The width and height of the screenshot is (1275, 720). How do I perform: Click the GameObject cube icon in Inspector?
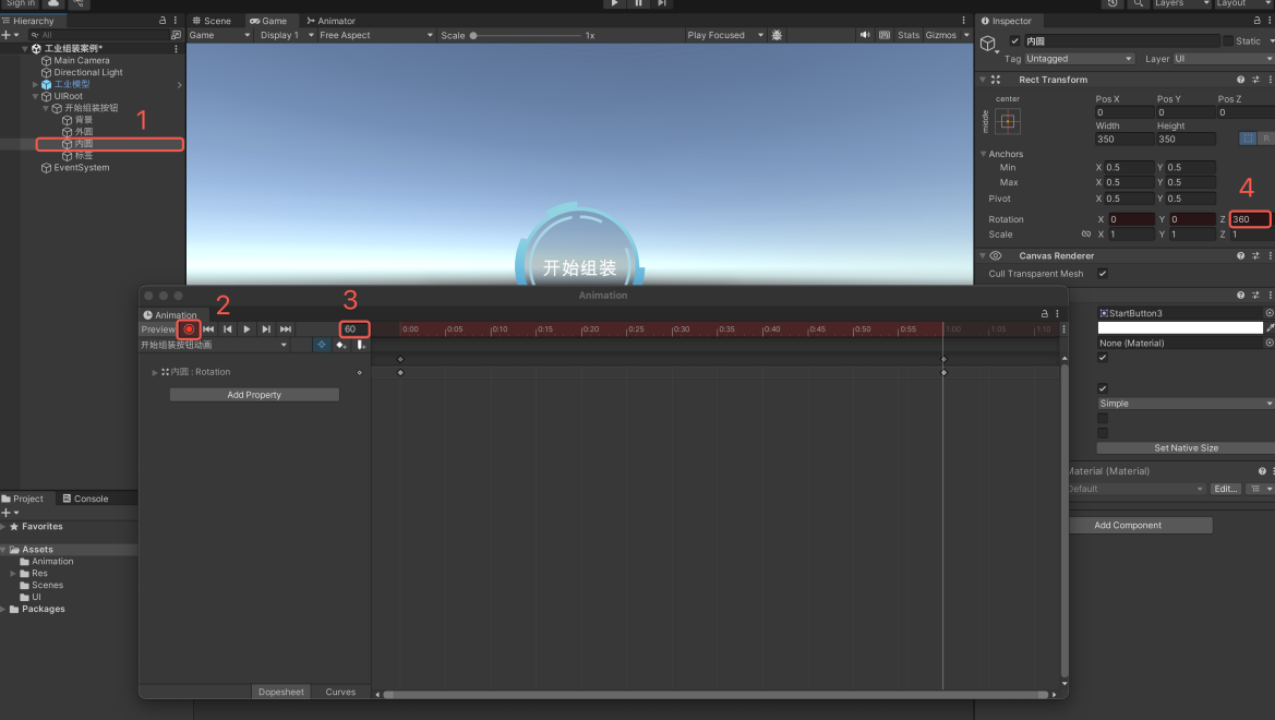tap(988, 44)
